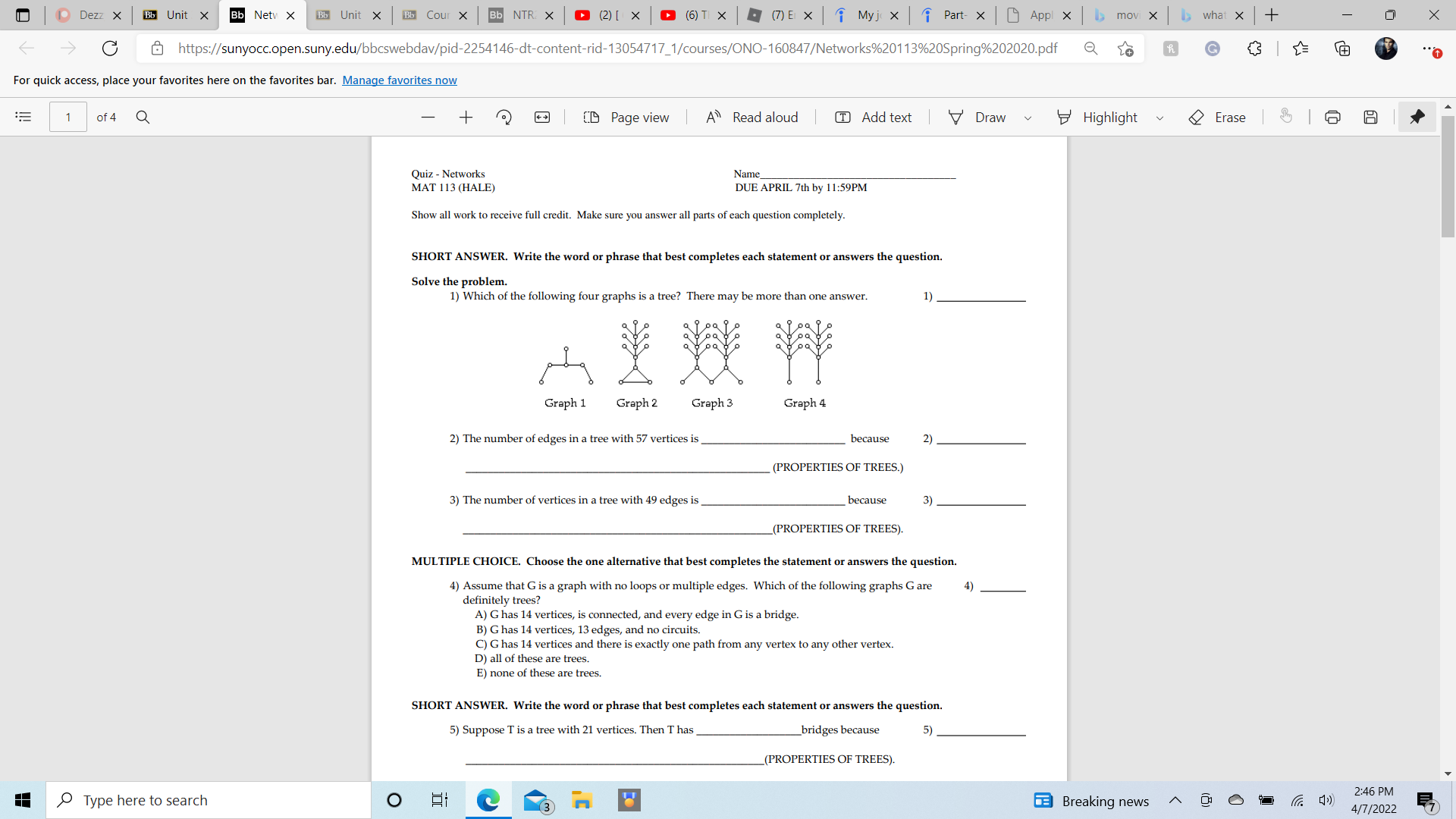This screenshot has height=819, width=1456.
Task: Zoom out with the minus button
Action: click(x=428, y=117)
